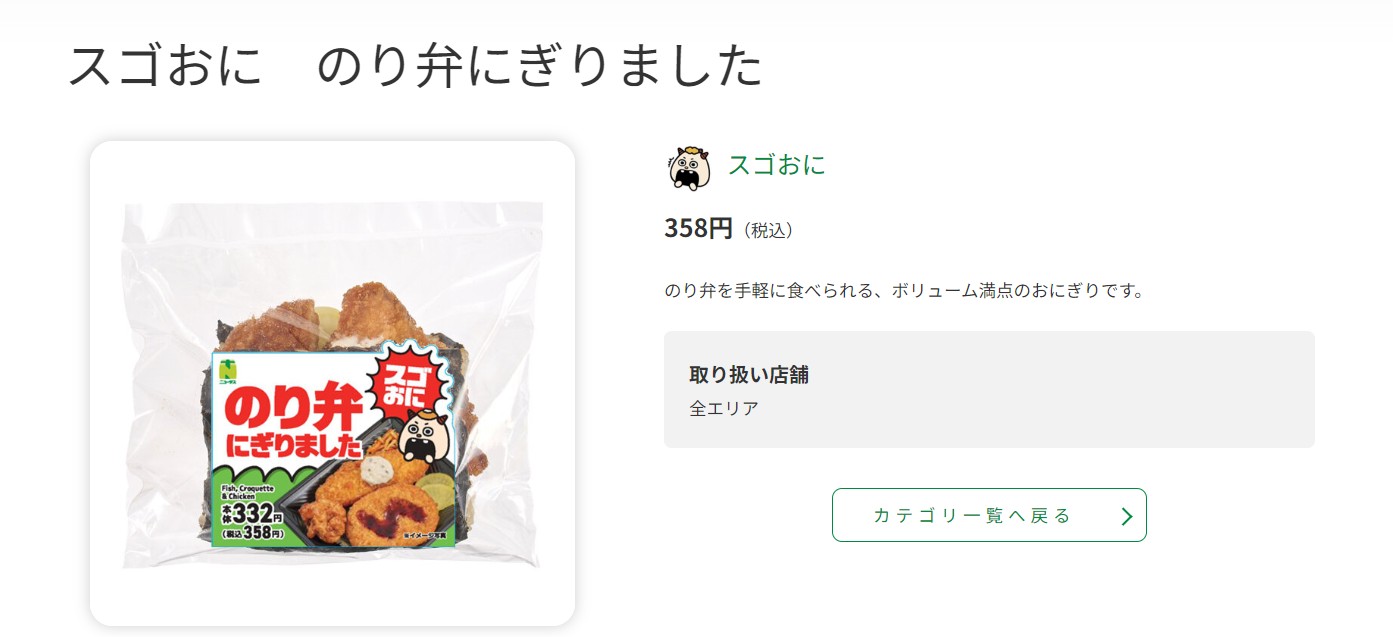Click the screaming mascot character on the package label
The image size is (1393, 637).
426,439
